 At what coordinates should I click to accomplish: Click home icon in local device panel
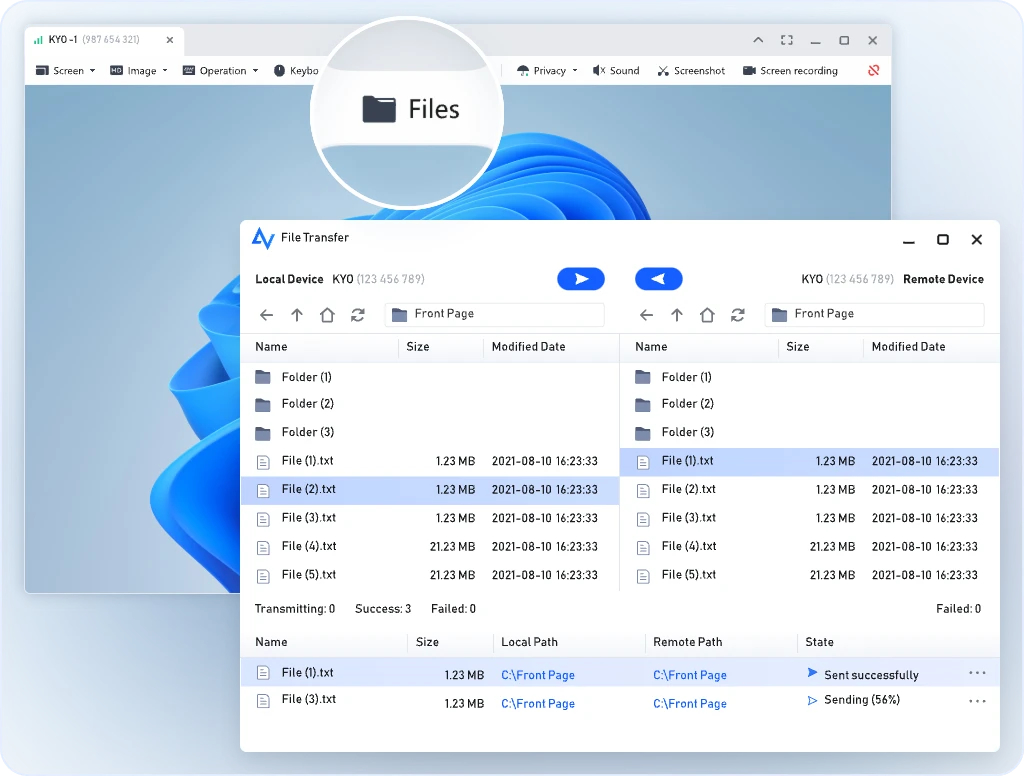pyautogui.click(x=327, y=315)
